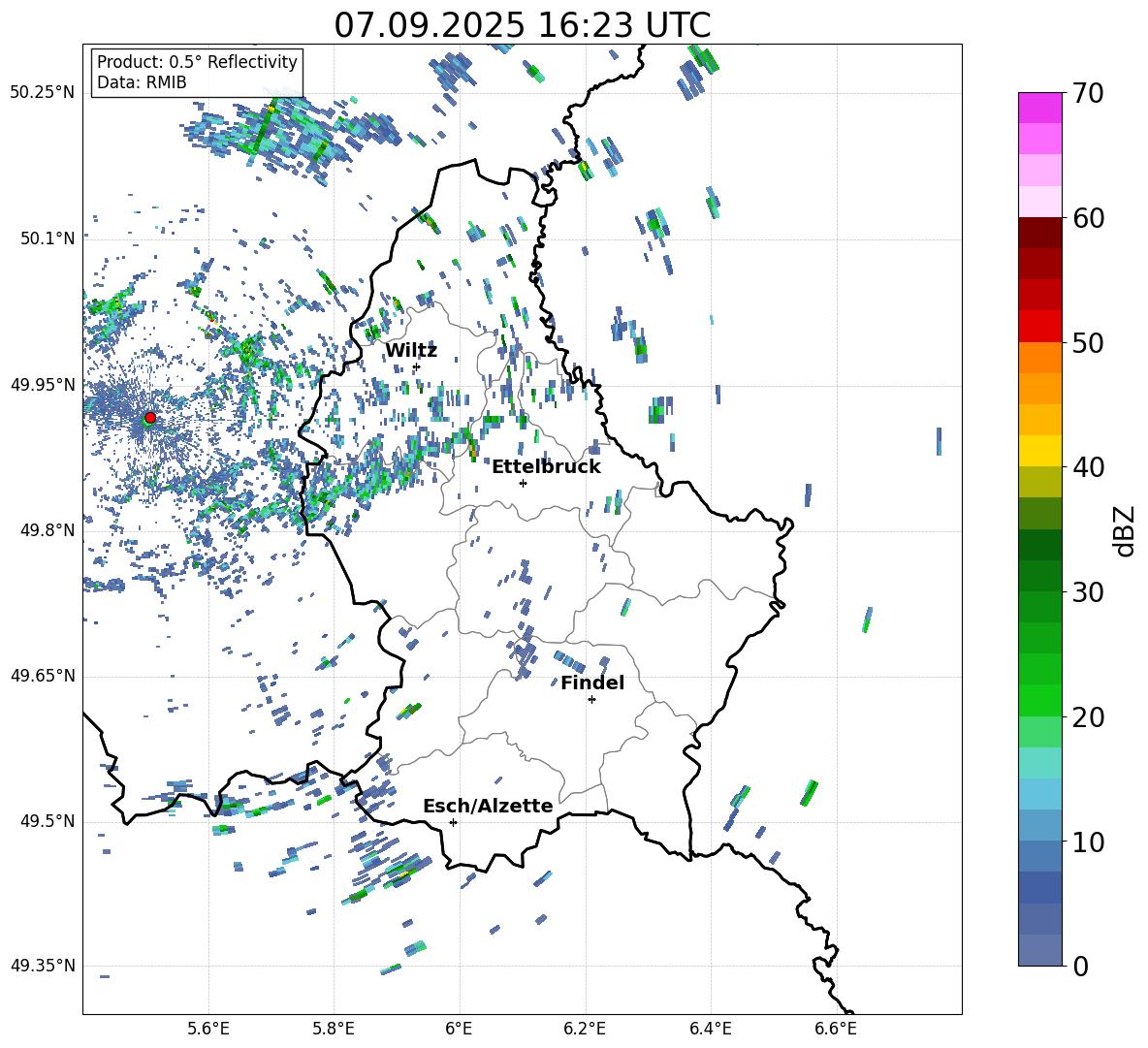This screenshot has height=1048, width=1148.
Task: Click the dark maroon colorbar segment below 60
Action: tap(1039, 233)
